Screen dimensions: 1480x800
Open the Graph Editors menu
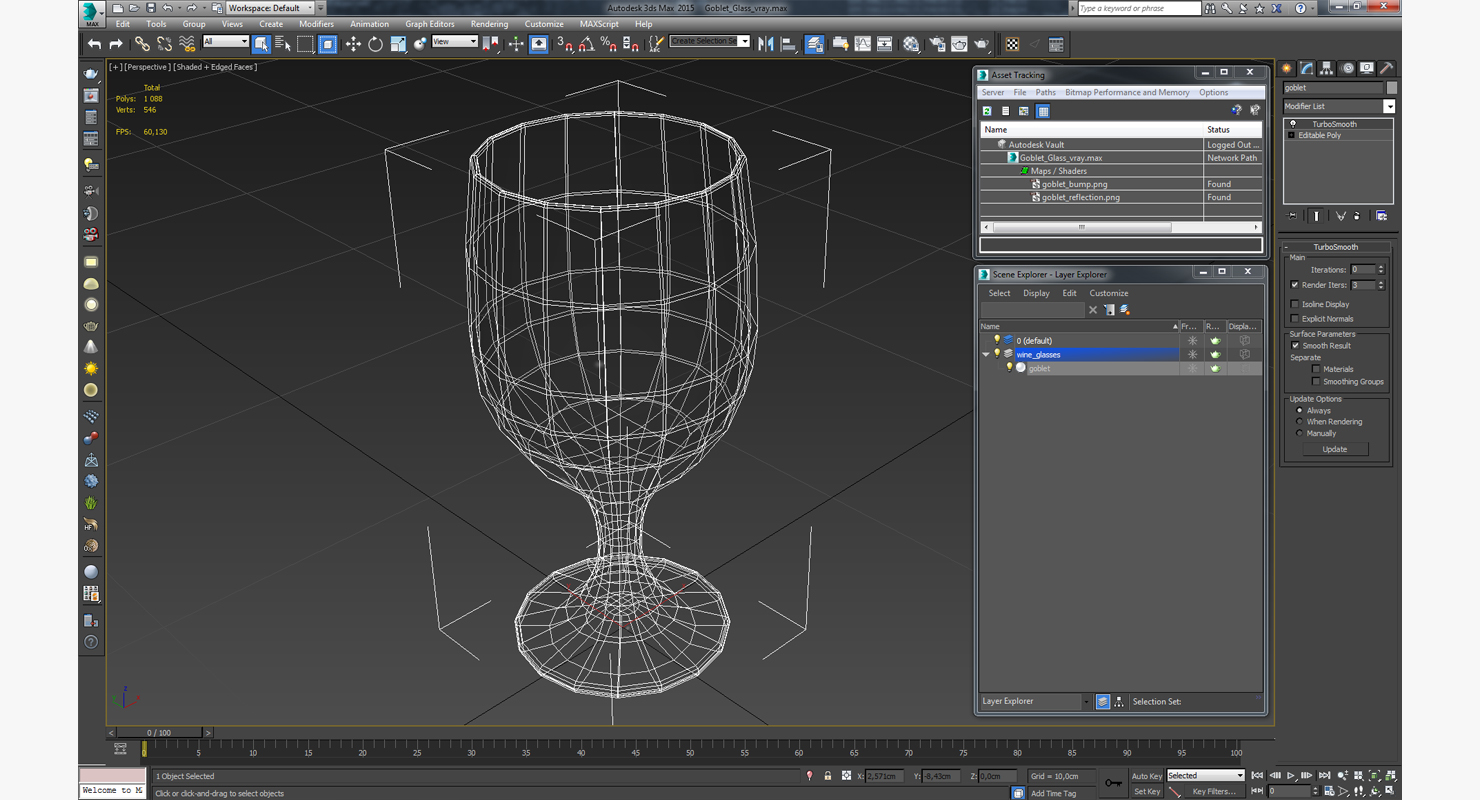click(430, 24)
